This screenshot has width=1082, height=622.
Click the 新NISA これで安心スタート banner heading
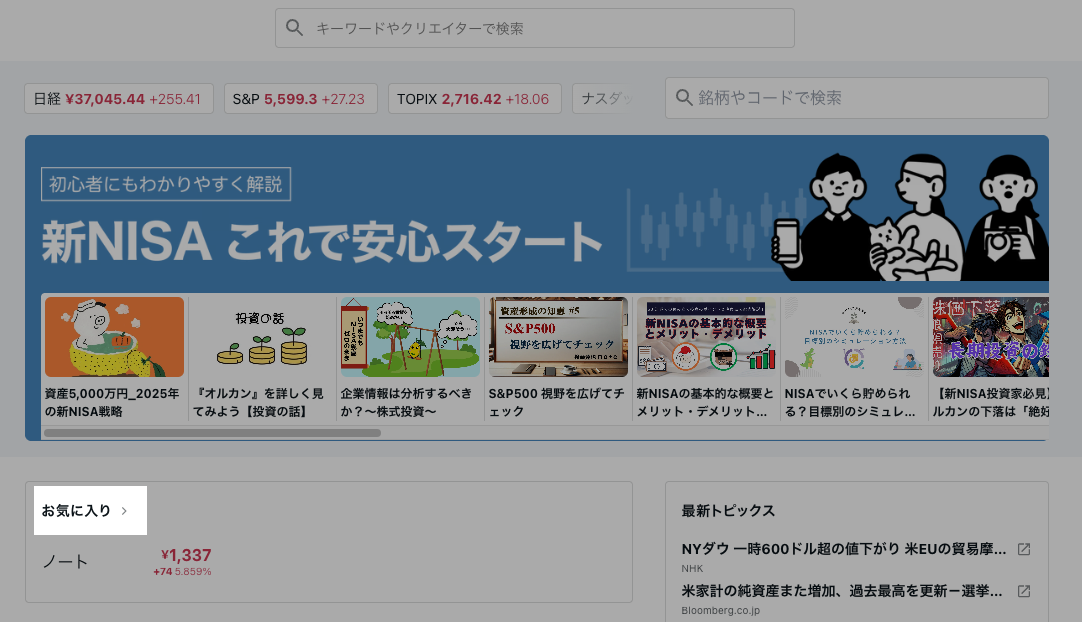(322, 242)
